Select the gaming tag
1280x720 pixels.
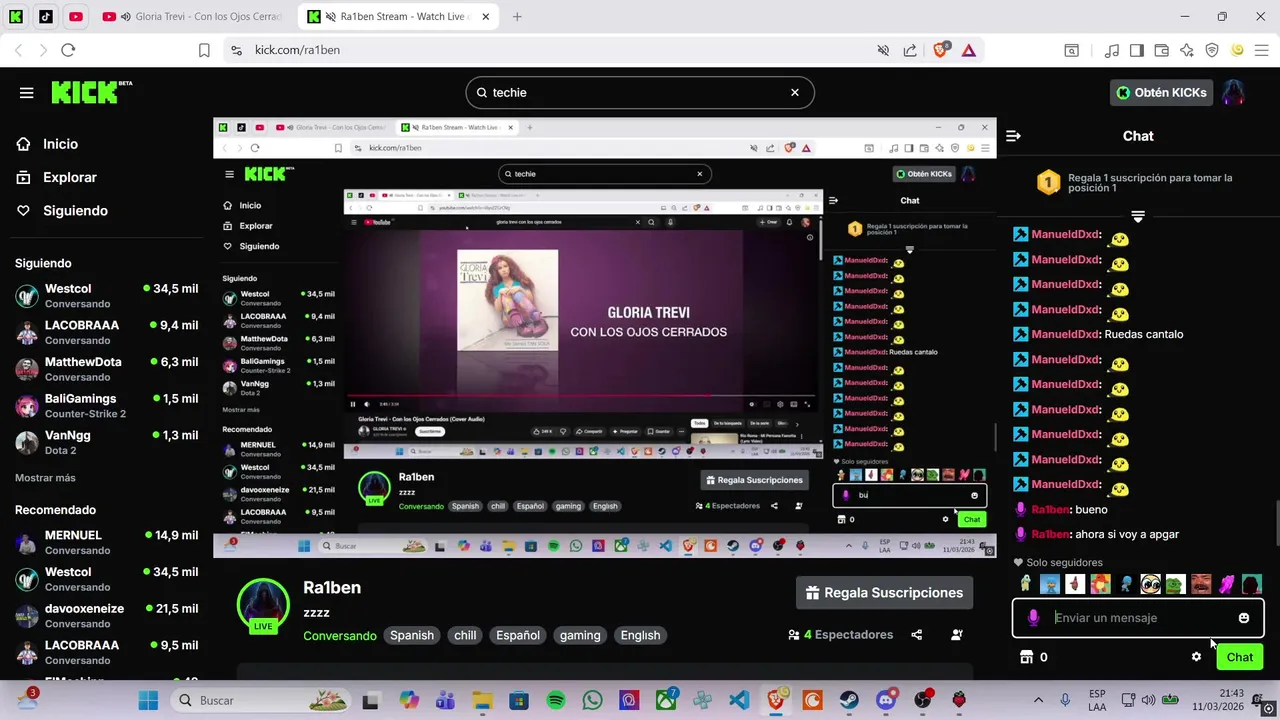click(x=580, y=635)
